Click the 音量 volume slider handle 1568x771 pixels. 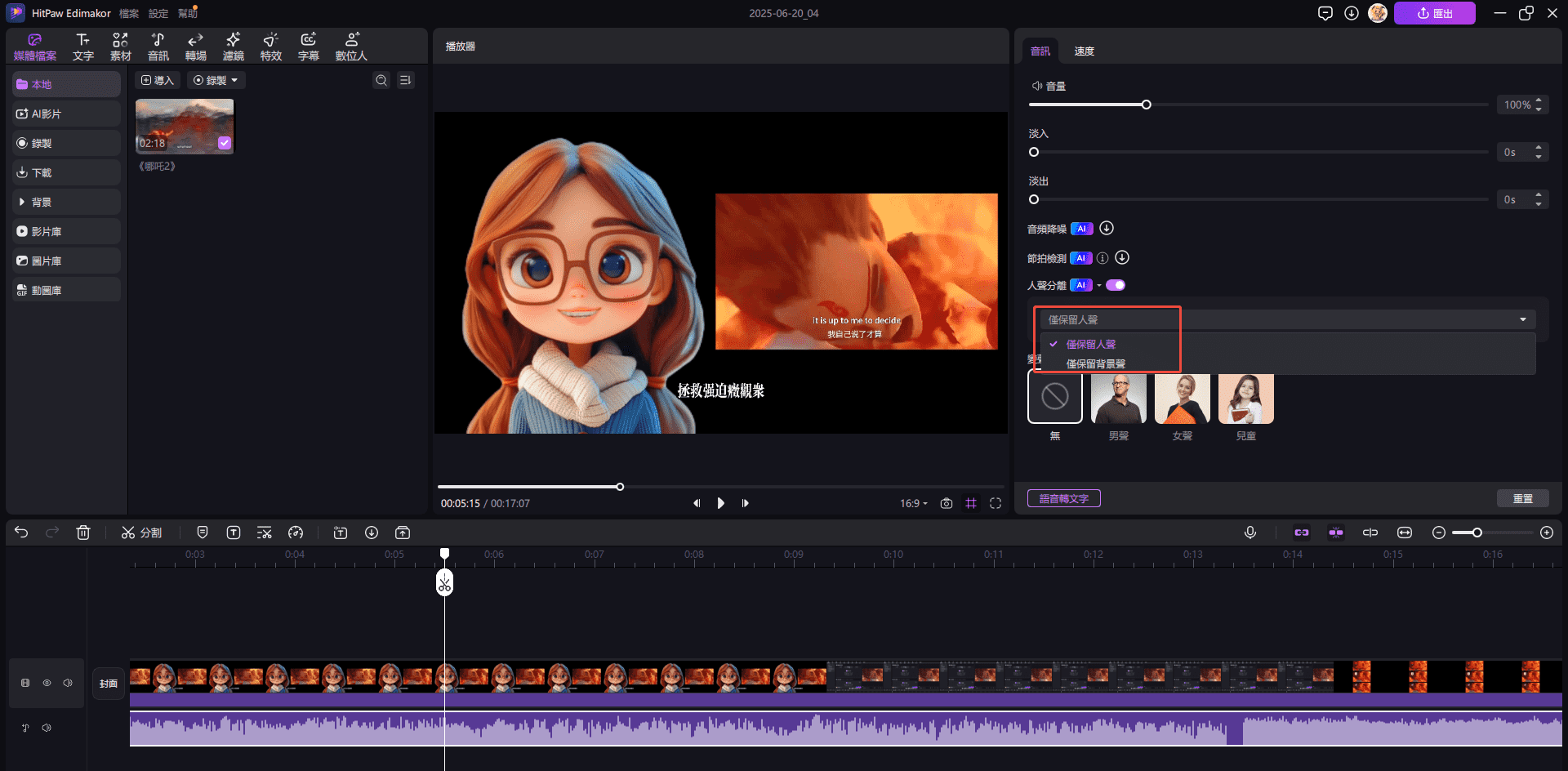tap(1147, 105)
